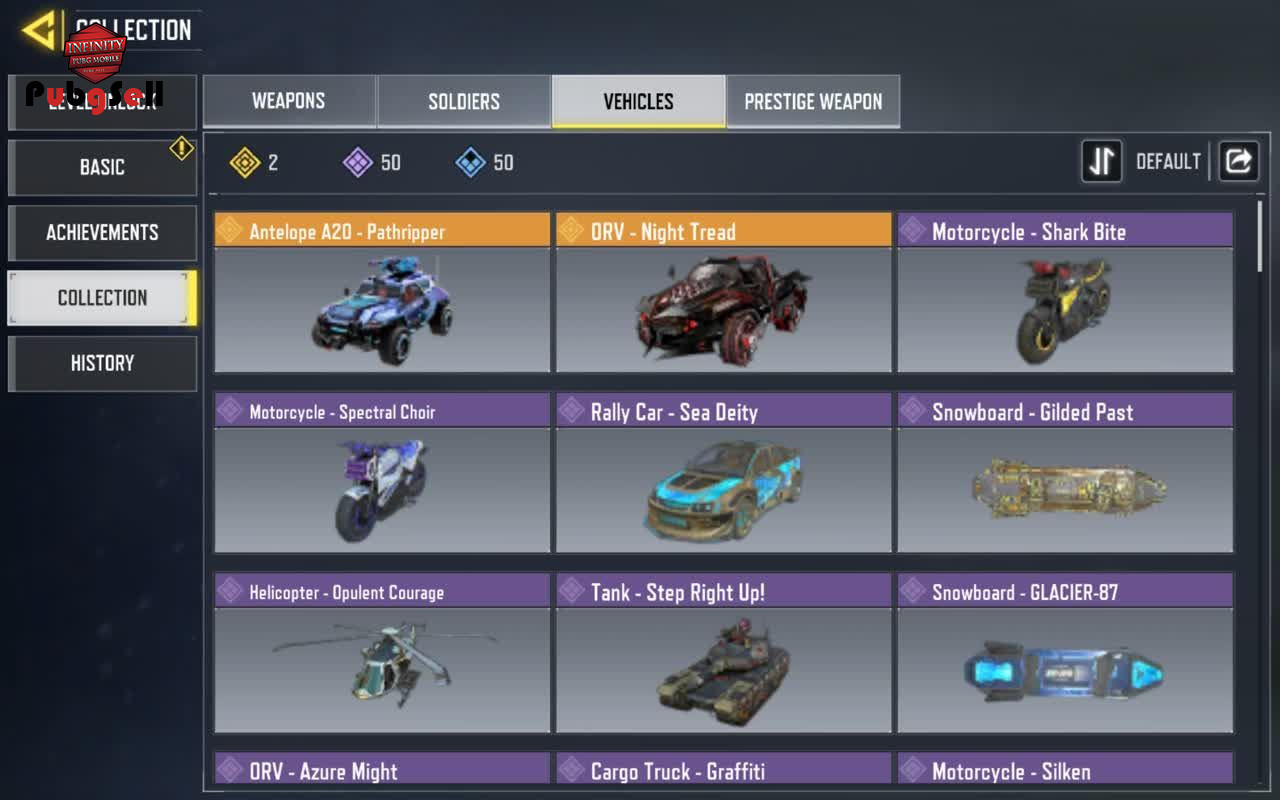Switch to the SOLDIERS tab
The width and height of the screenshot is (1280, 800).
coord(464,101)
